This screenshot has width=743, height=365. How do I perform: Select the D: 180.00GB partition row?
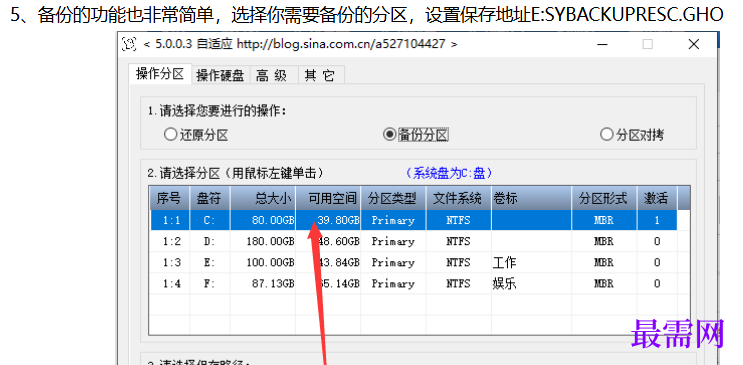click(x=413, y=241)
